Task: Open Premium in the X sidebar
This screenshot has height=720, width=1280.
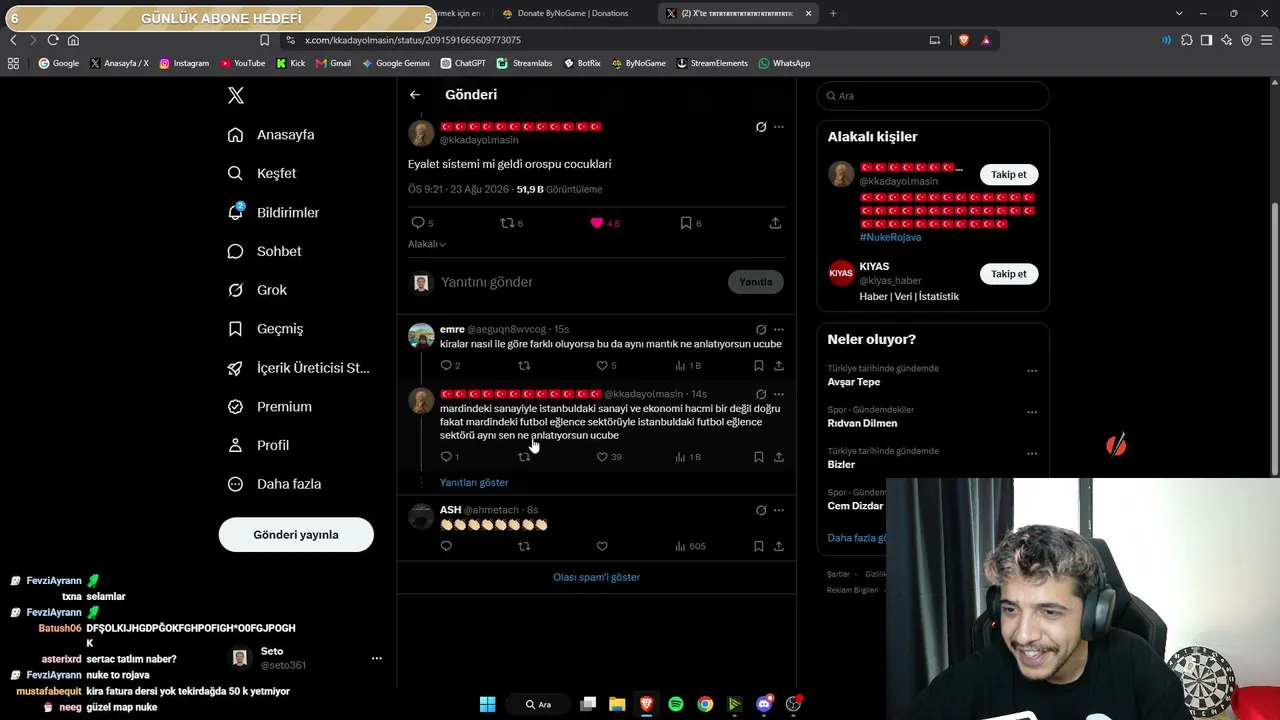Action: [x=269, y=407]
